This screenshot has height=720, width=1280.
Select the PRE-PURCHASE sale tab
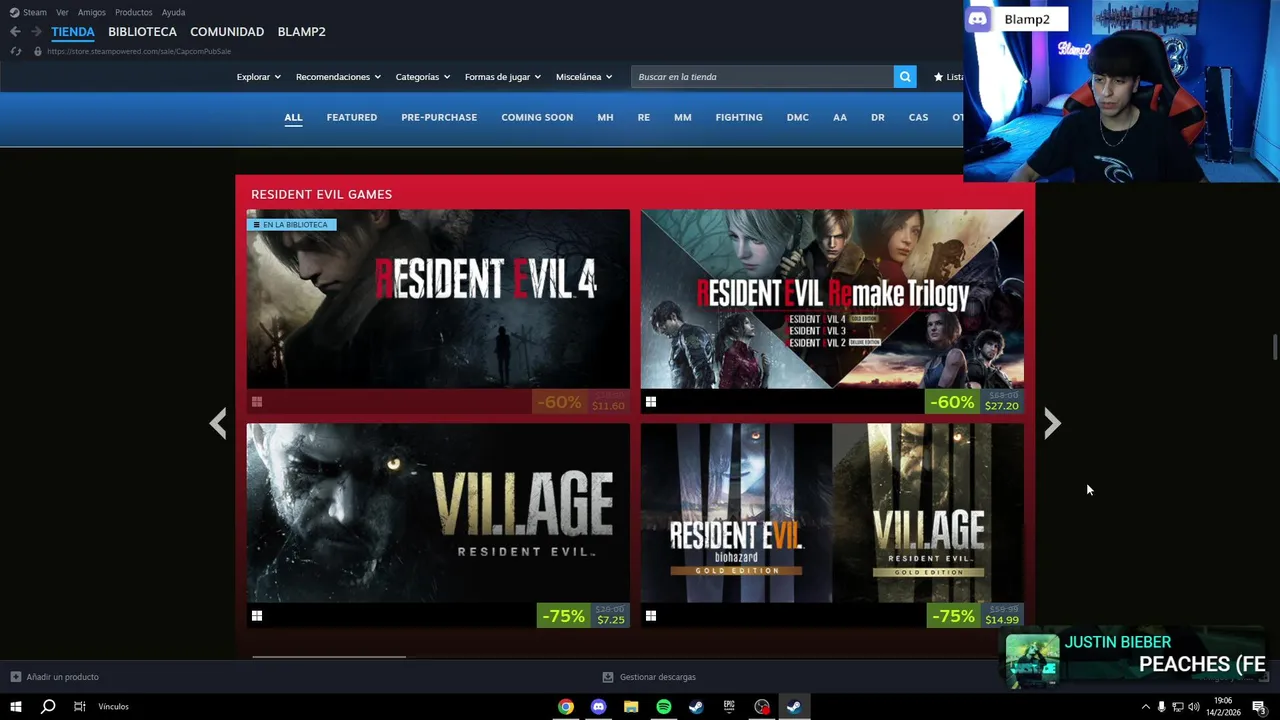[439, 117]
